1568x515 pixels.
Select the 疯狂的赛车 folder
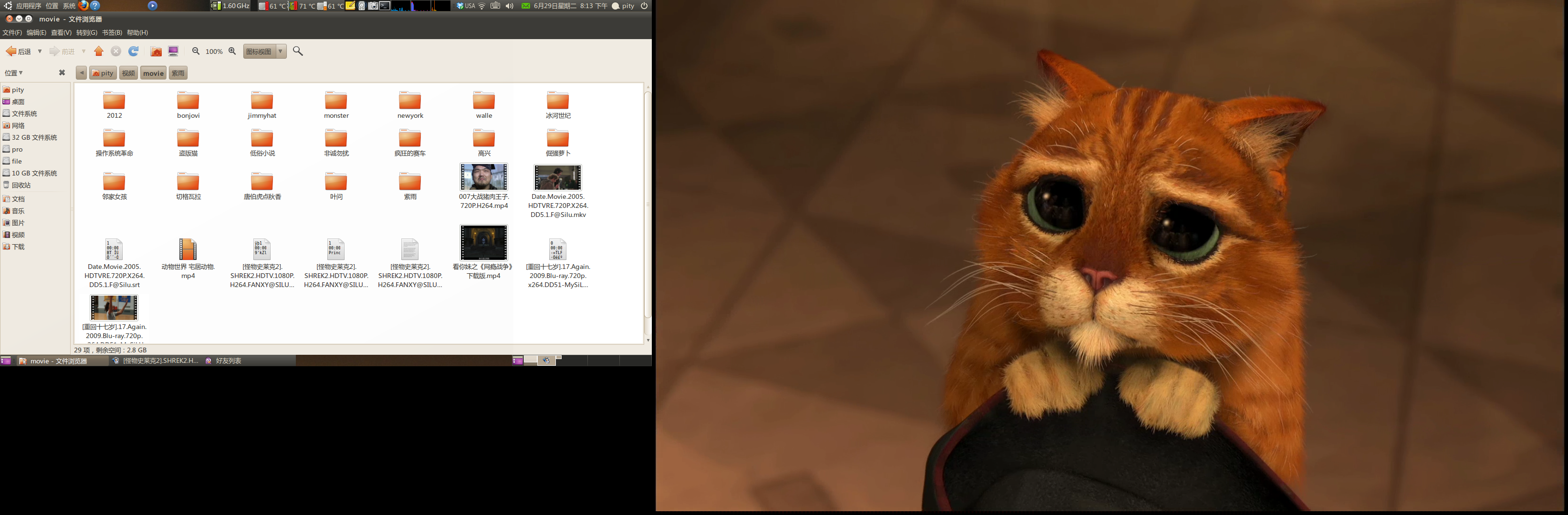point(409,143)
